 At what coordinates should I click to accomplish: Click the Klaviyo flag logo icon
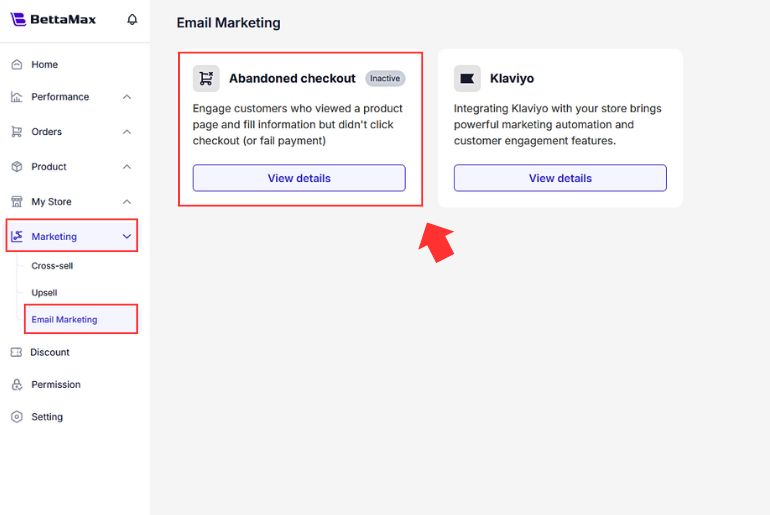(467, 78)
